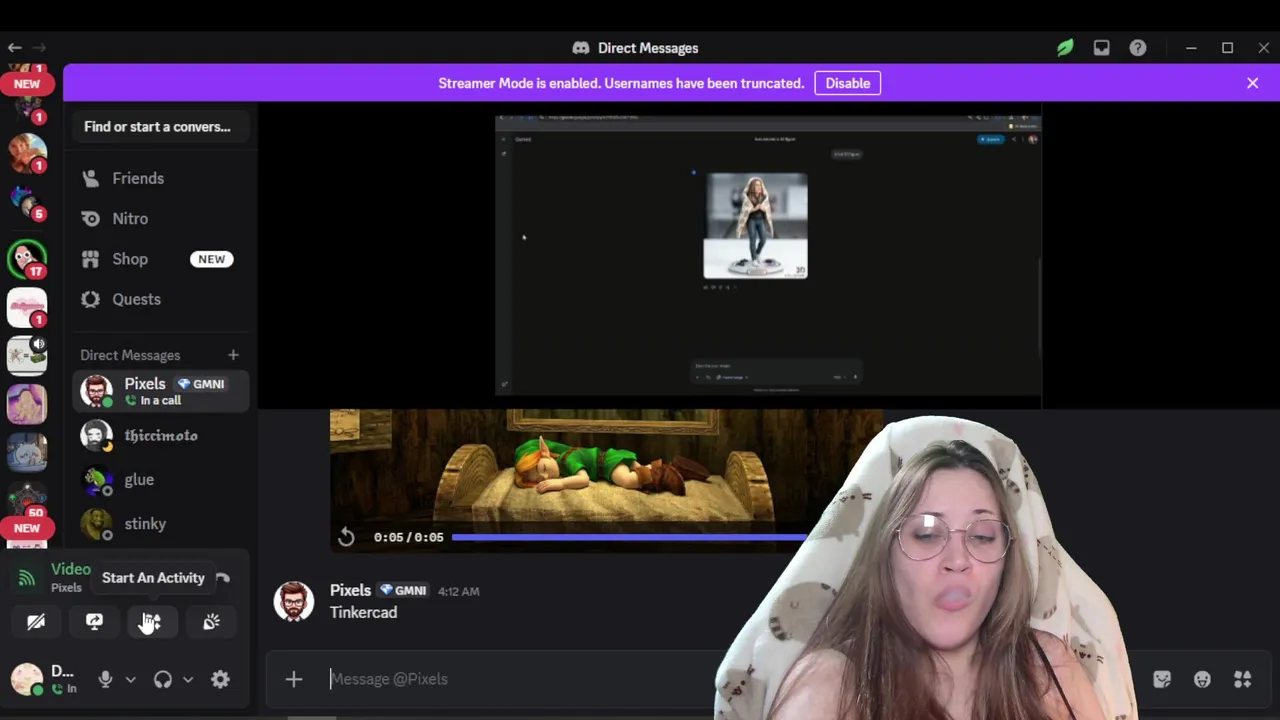Click the 4:12 AM timestamp

point(458,591)
